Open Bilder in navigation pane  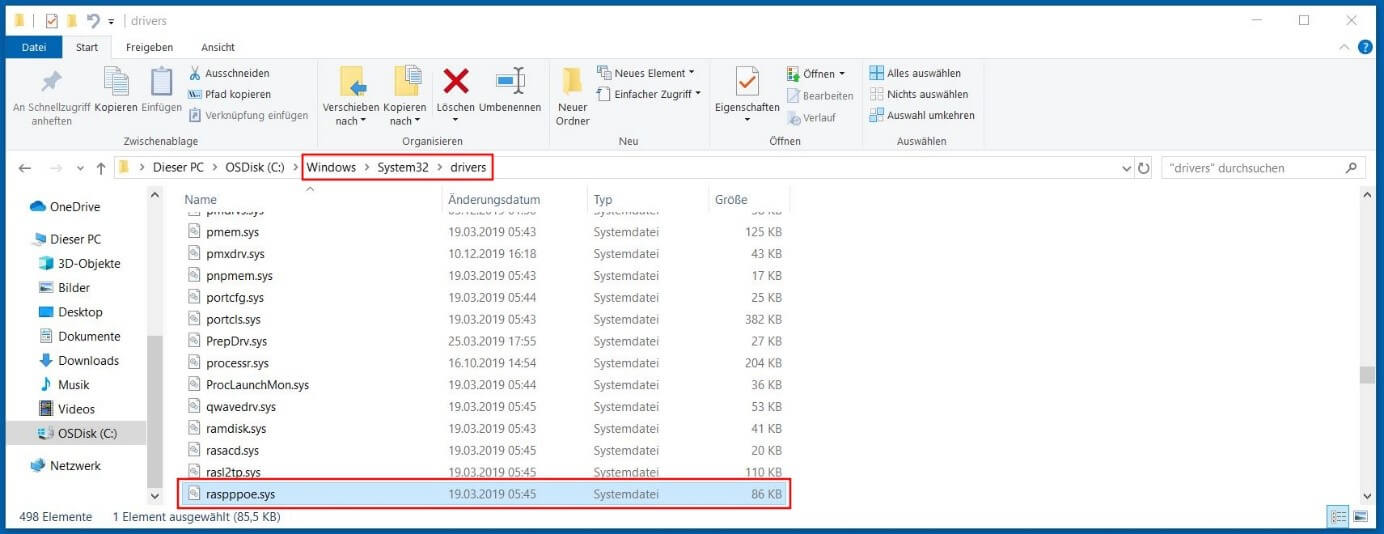pos(64,287)
